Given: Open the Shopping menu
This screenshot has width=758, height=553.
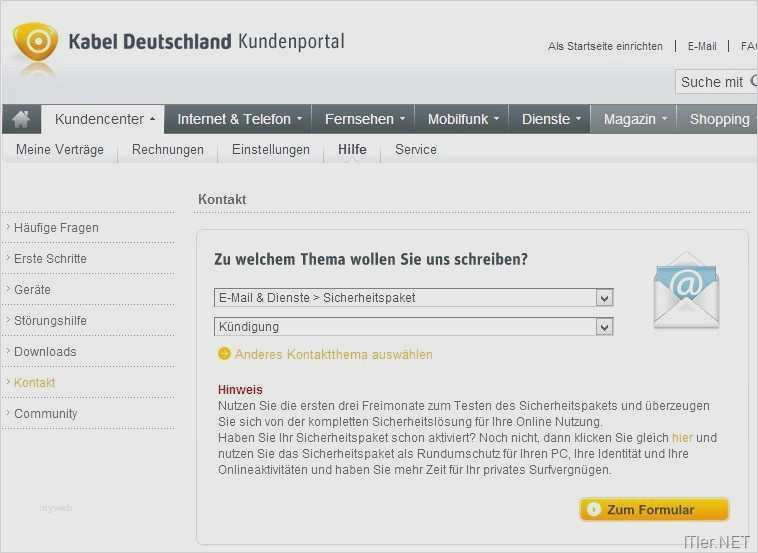Looking at the screenshot, I should tap(719, 119).
